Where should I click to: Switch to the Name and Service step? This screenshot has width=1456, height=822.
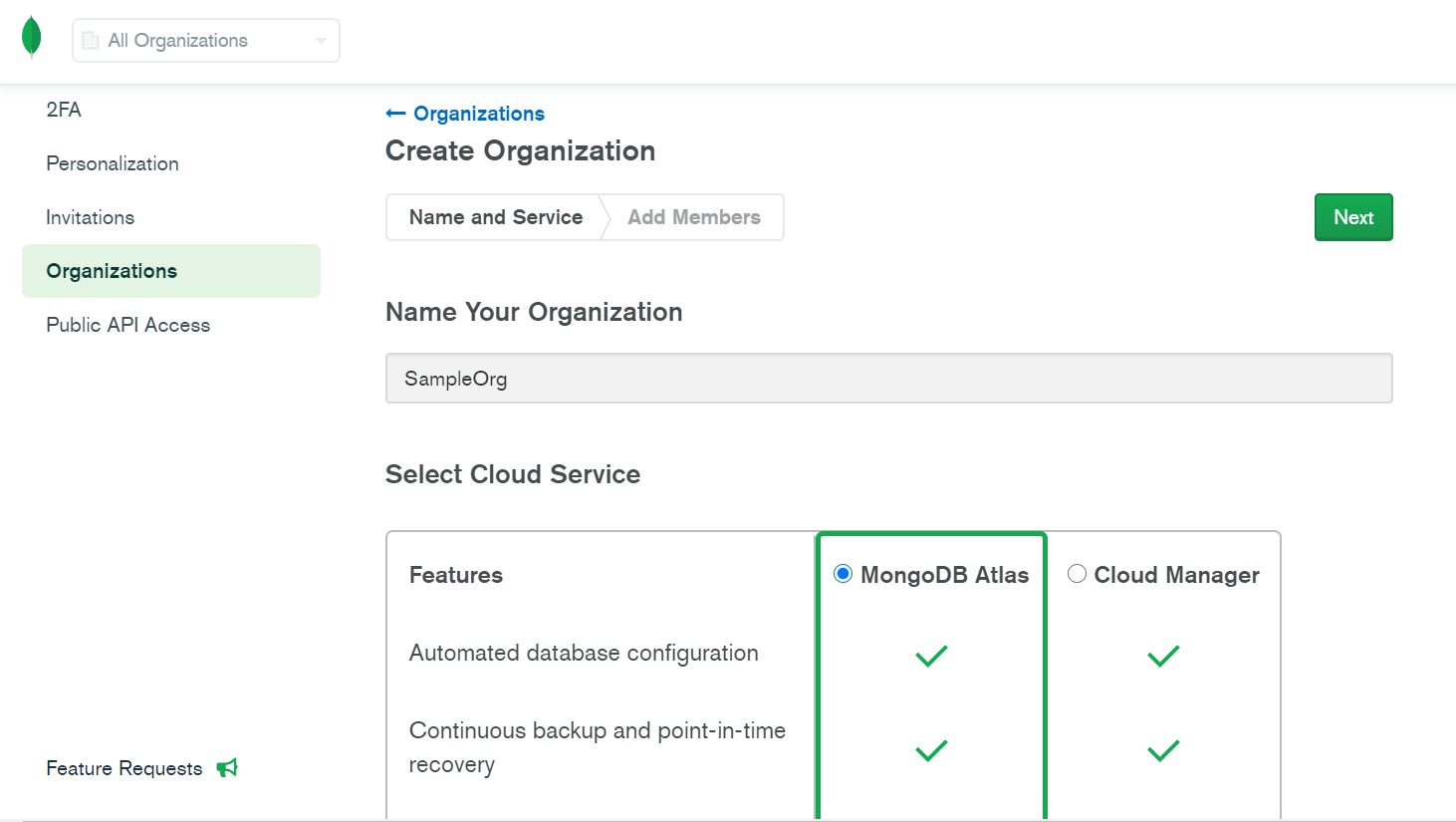(x=495, y=216)
